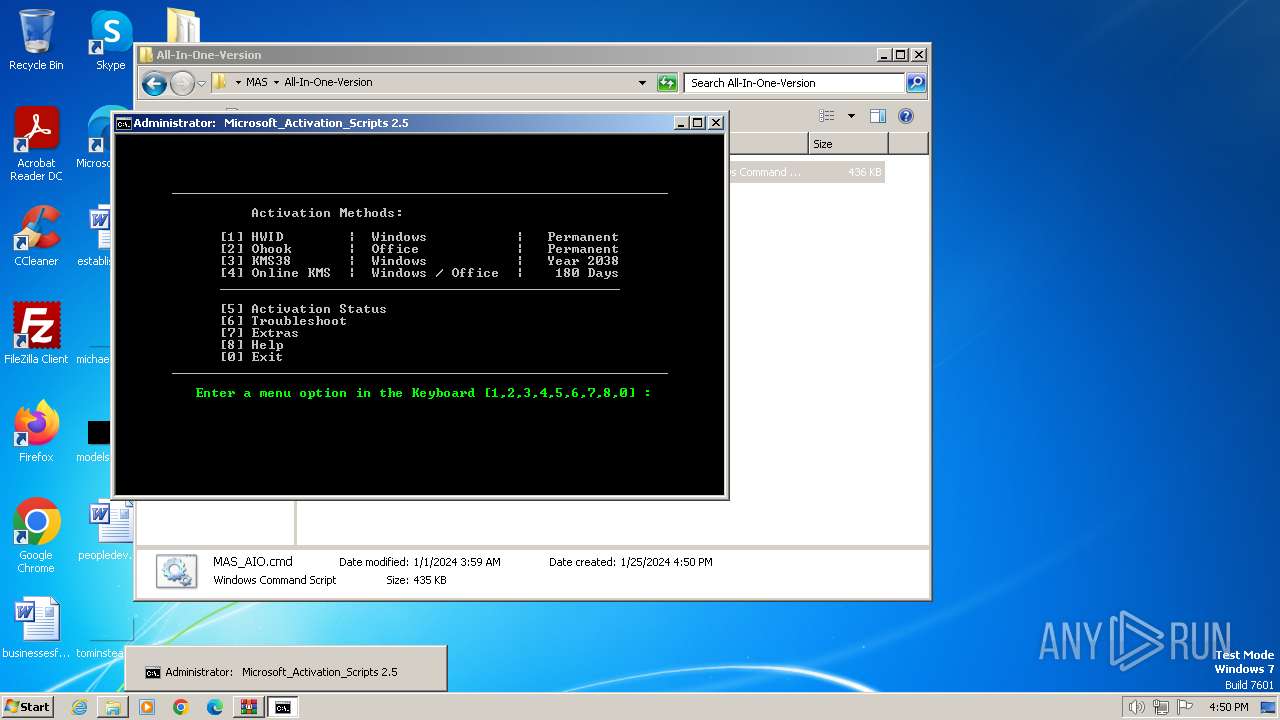Expand the address bar history dropdown arrow
Screen dimensions: 1280x720
(x=642, y=83)
